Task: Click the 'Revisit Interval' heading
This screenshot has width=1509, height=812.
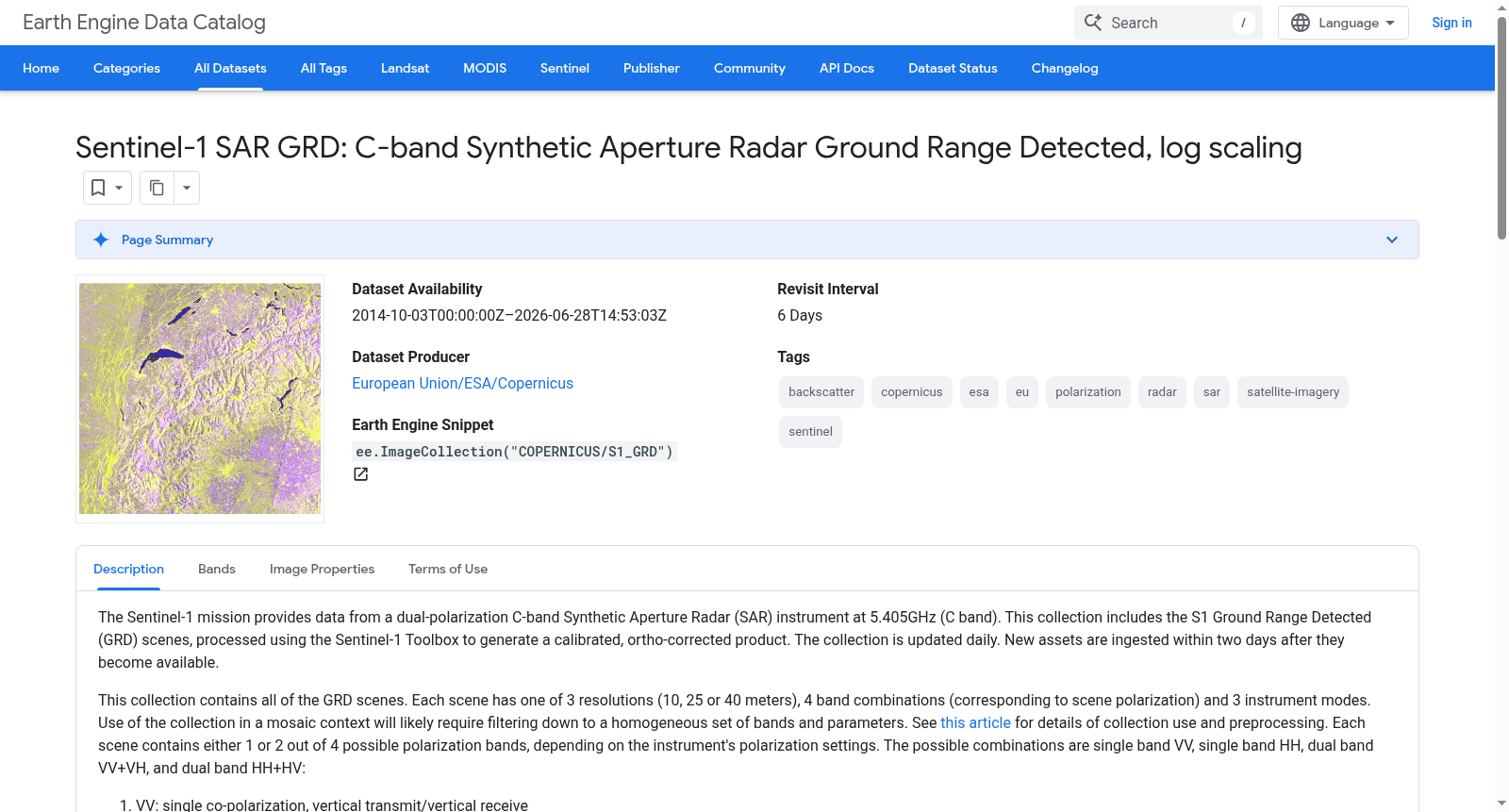Action: [x=827, y=289]
